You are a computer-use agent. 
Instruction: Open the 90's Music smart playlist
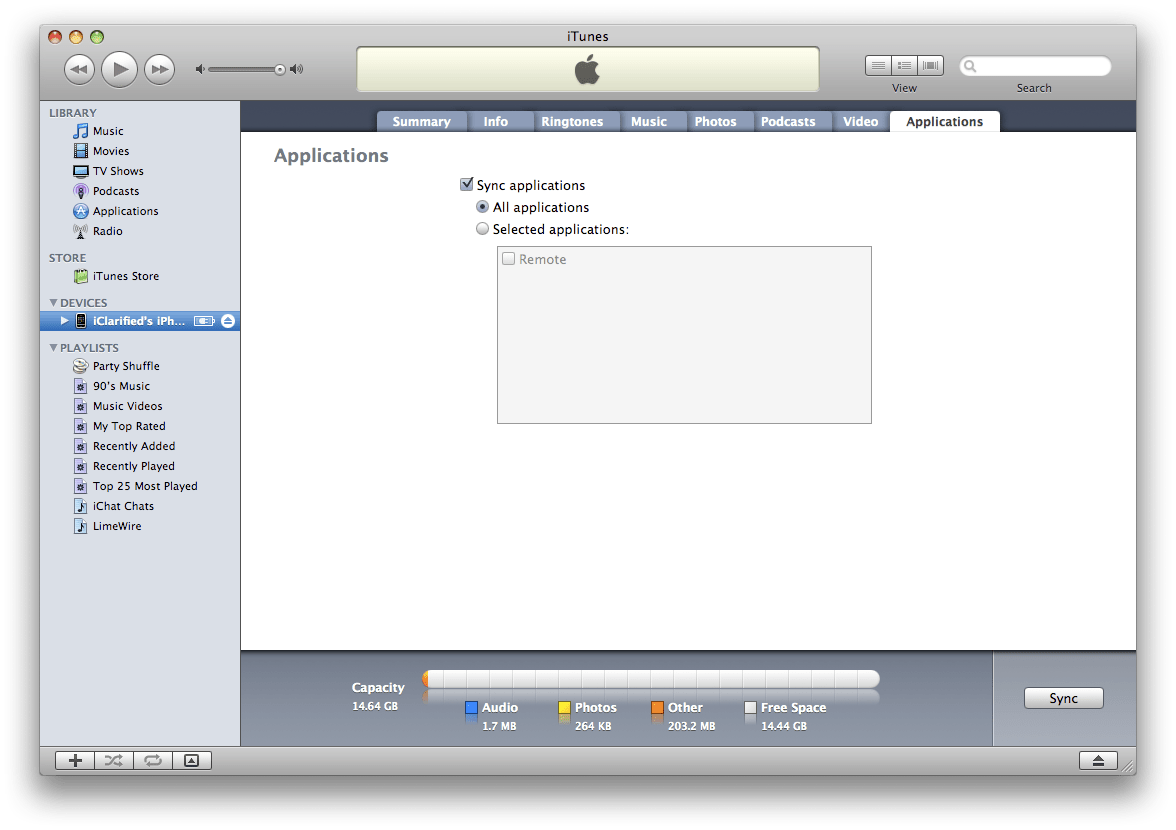pyautogui.click(x=121, y=386)
